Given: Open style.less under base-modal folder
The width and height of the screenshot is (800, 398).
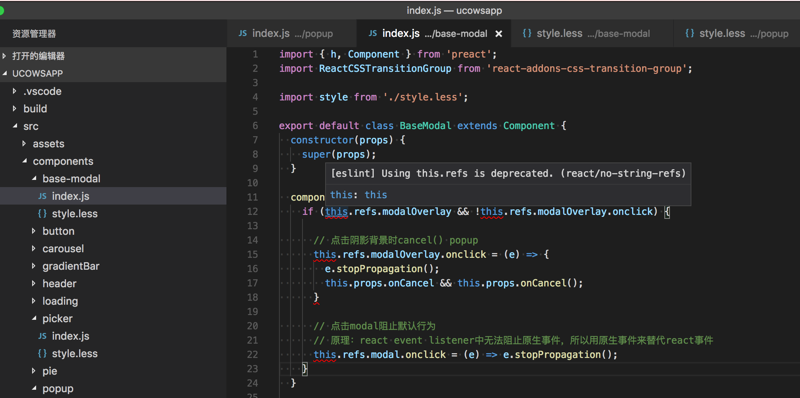Looking at the screenshot, I should tap(113, 214).
